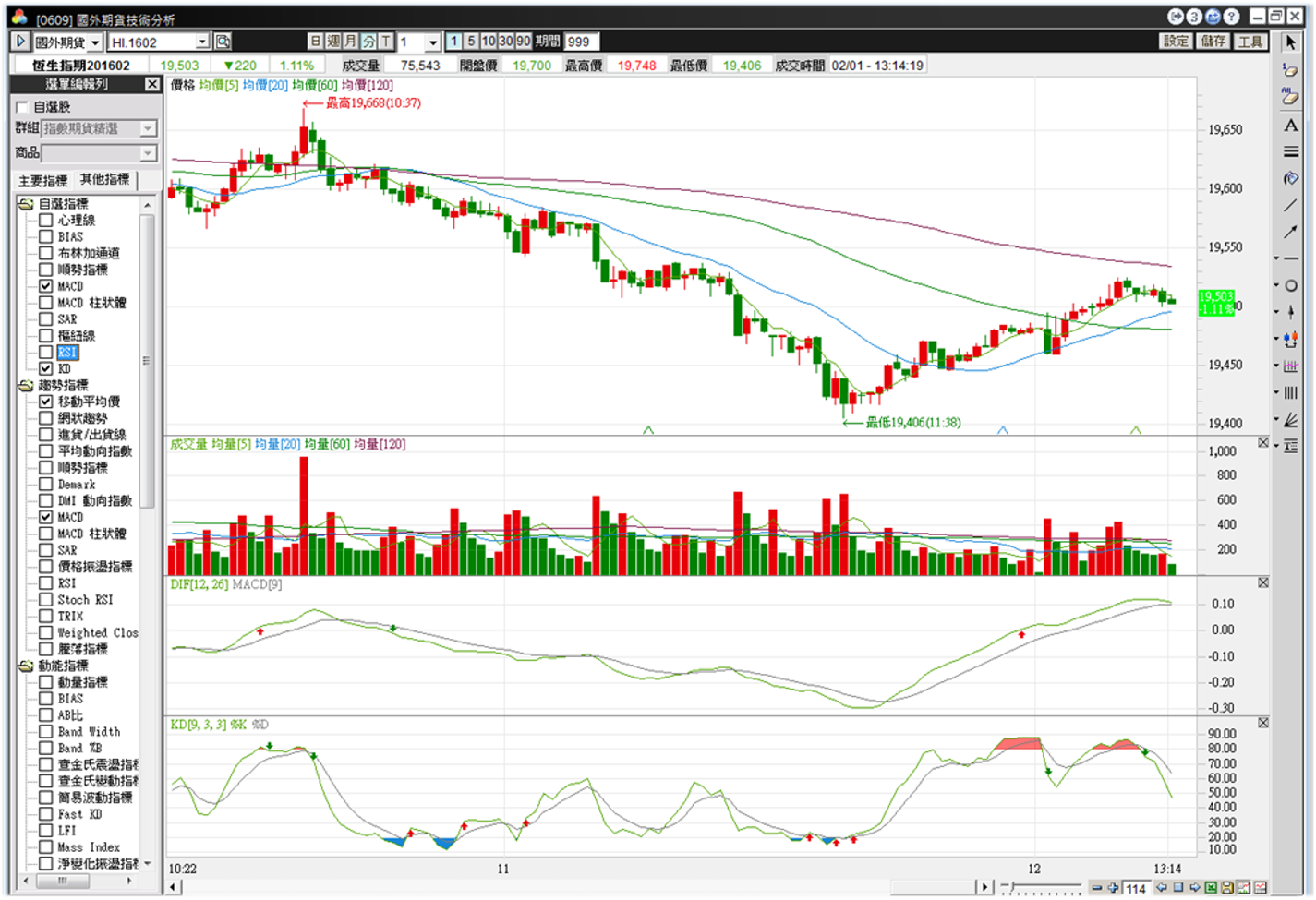This screenshot has width=1316, height=900.
Task: Select the 月 monthly period tab
Action: point(351,42)
